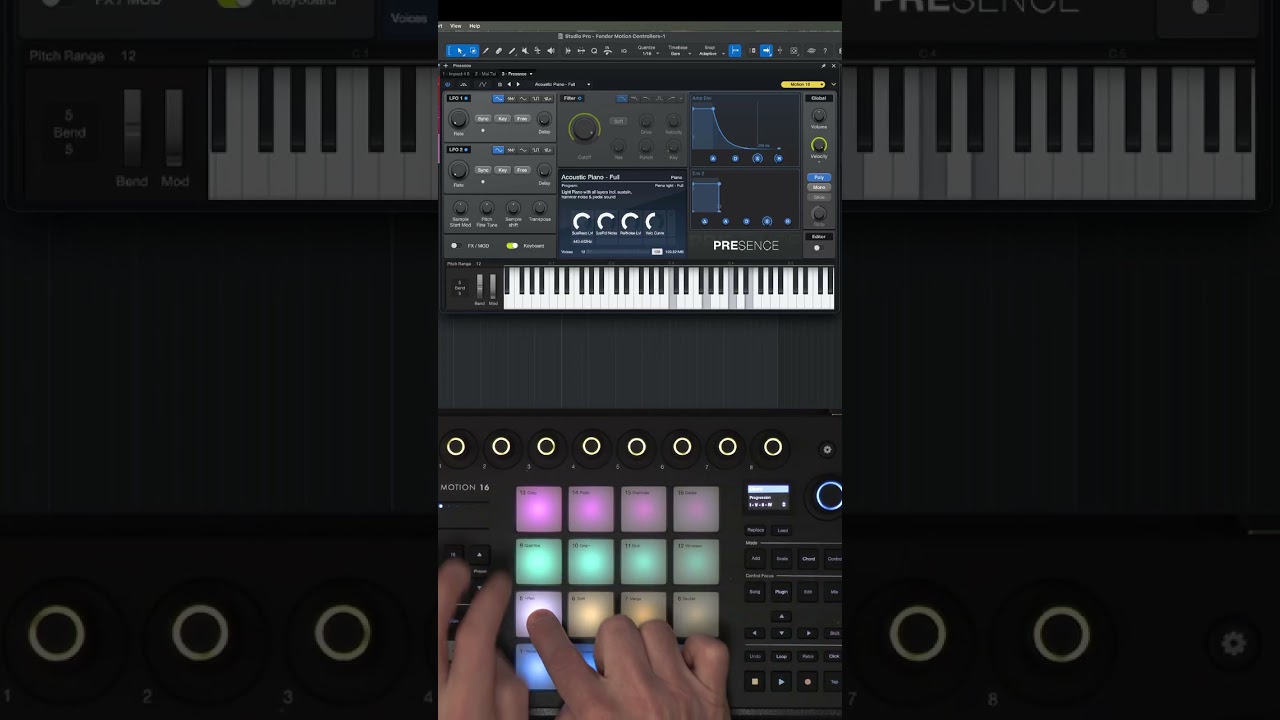Viewport: 1280px width, 720px height.
Task: Select the Paint tool
Action: click(x=512, y=50)
